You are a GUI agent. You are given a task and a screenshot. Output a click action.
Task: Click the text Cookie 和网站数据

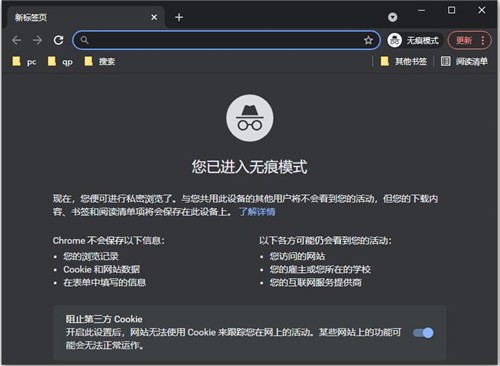coord(102,269)
